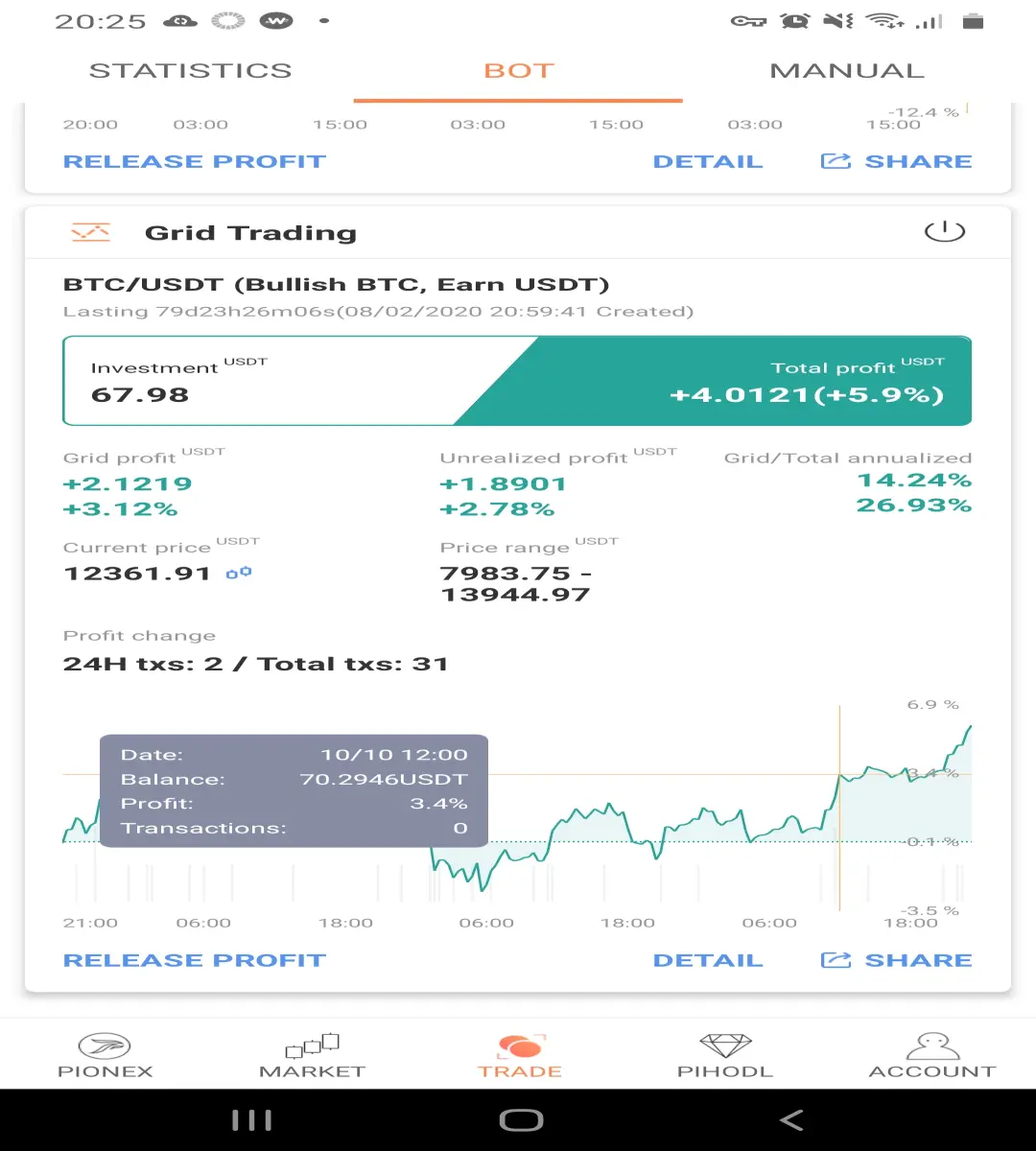This screenshot has width=1036, height=1151.
Task: Tap the Grid Trading power icon
Action: coord(944,231)
